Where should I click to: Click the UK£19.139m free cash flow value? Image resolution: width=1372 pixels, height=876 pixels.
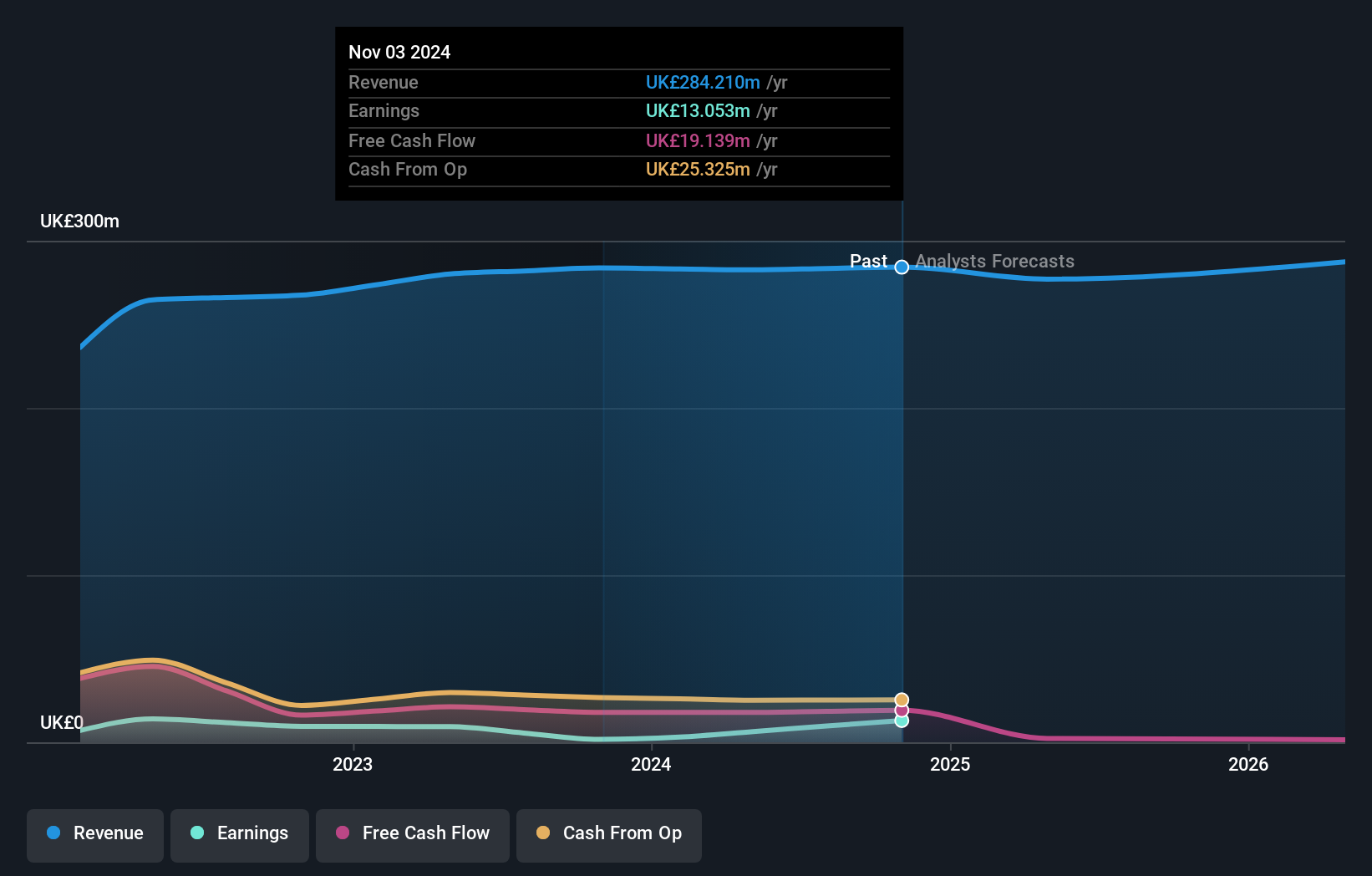pos(698,140)
